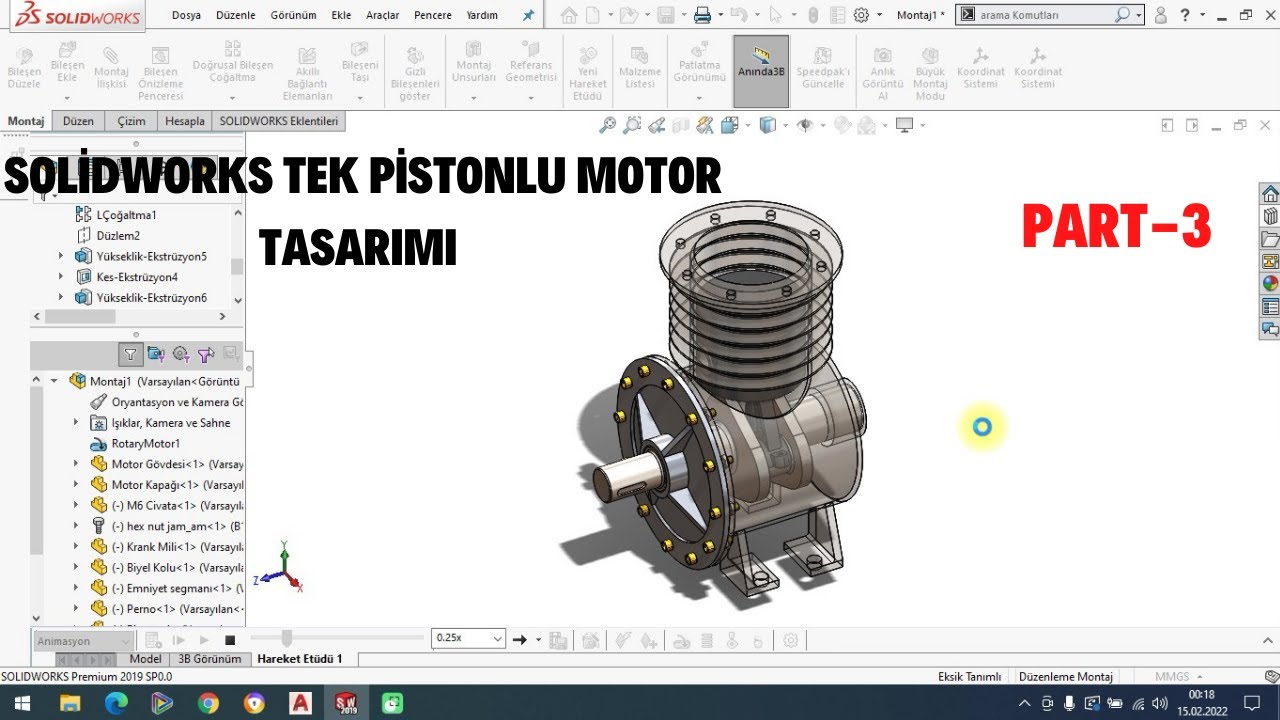This screenshot has width=1280, height=720.
Task: Open Chrome from the taskbar
Action: coord(208,703)
